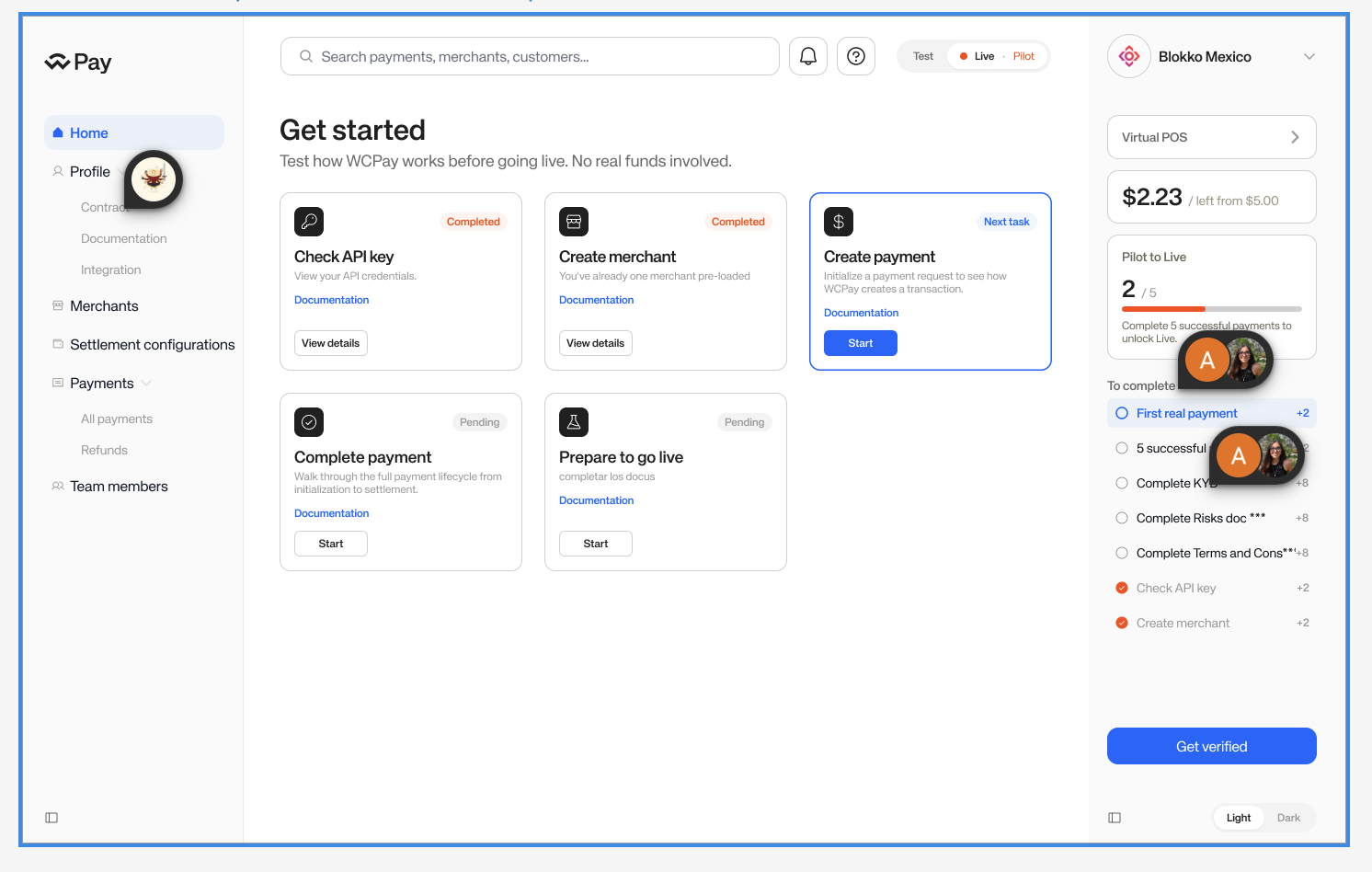Go to Home in sidebar
This screenshot has height=872, width=1372.
134,132
